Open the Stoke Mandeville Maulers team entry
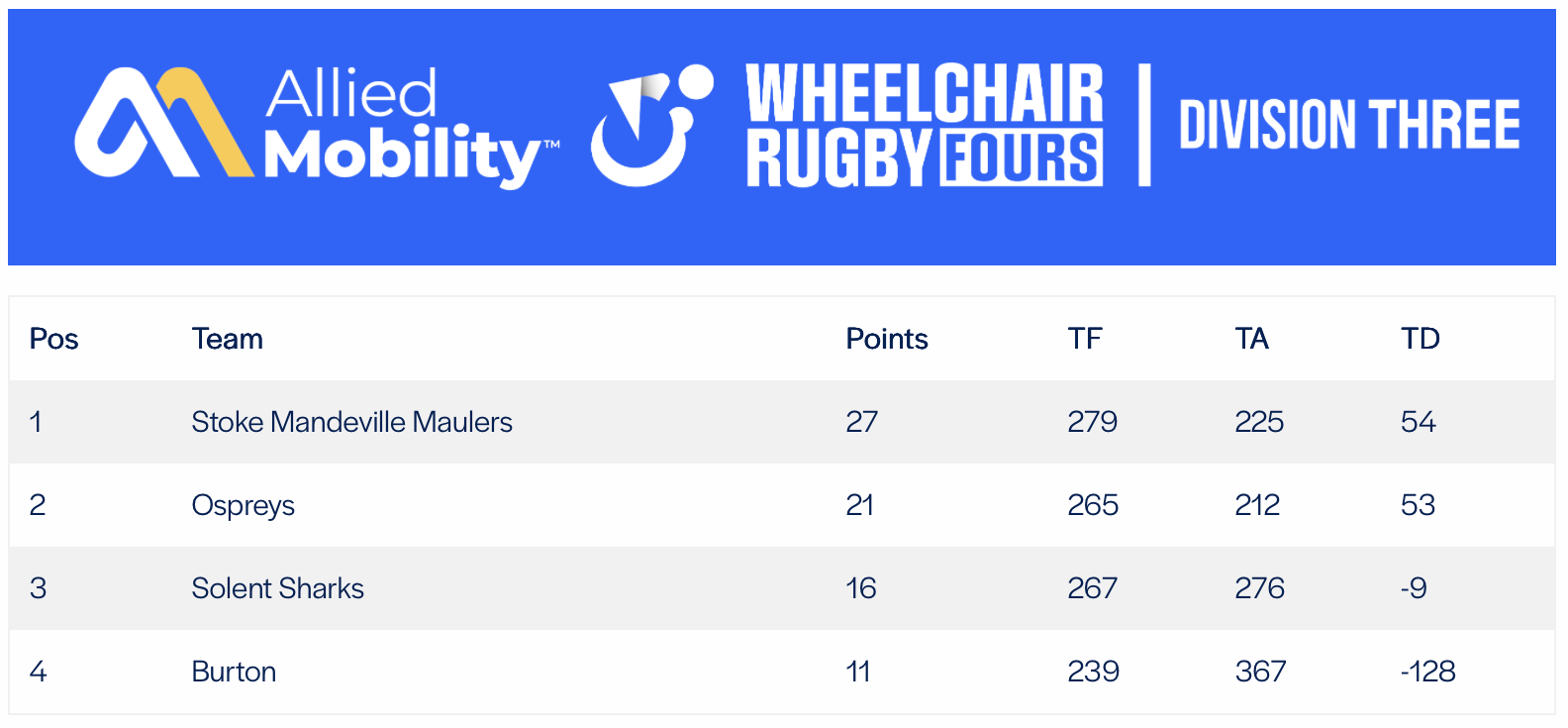The height and width of the screenshot is (728, 1568). click(351, 422)
